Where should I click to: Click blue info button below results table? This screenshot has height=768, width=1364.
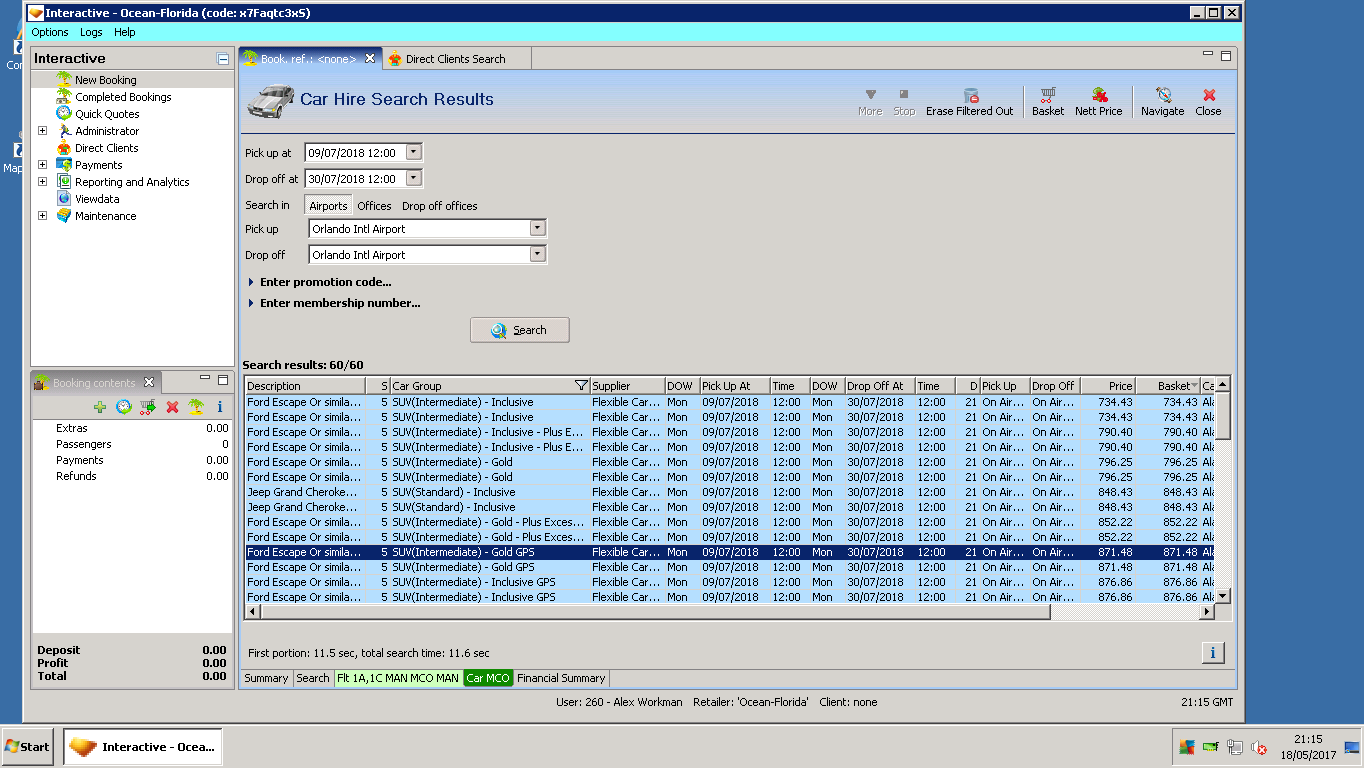(x=1212, y=653)
